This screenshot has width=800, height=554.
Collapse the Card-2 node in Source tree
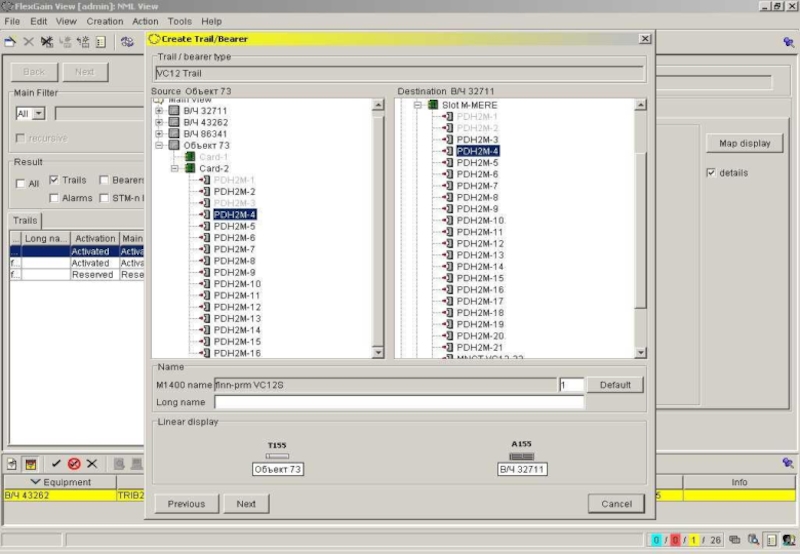pyautogui.click(x=174, y=168)
